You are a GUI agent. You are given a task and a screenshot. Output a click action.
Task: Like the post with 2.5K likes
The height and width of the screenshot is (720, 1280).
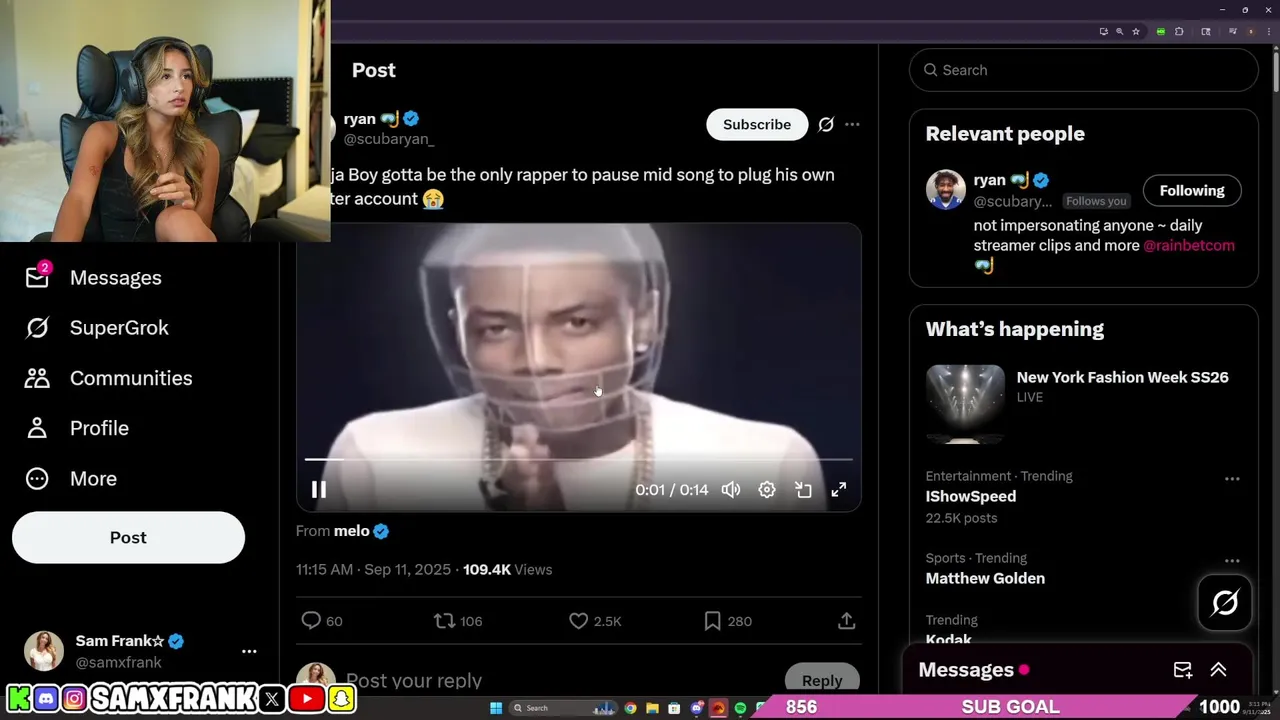(595, 621)
